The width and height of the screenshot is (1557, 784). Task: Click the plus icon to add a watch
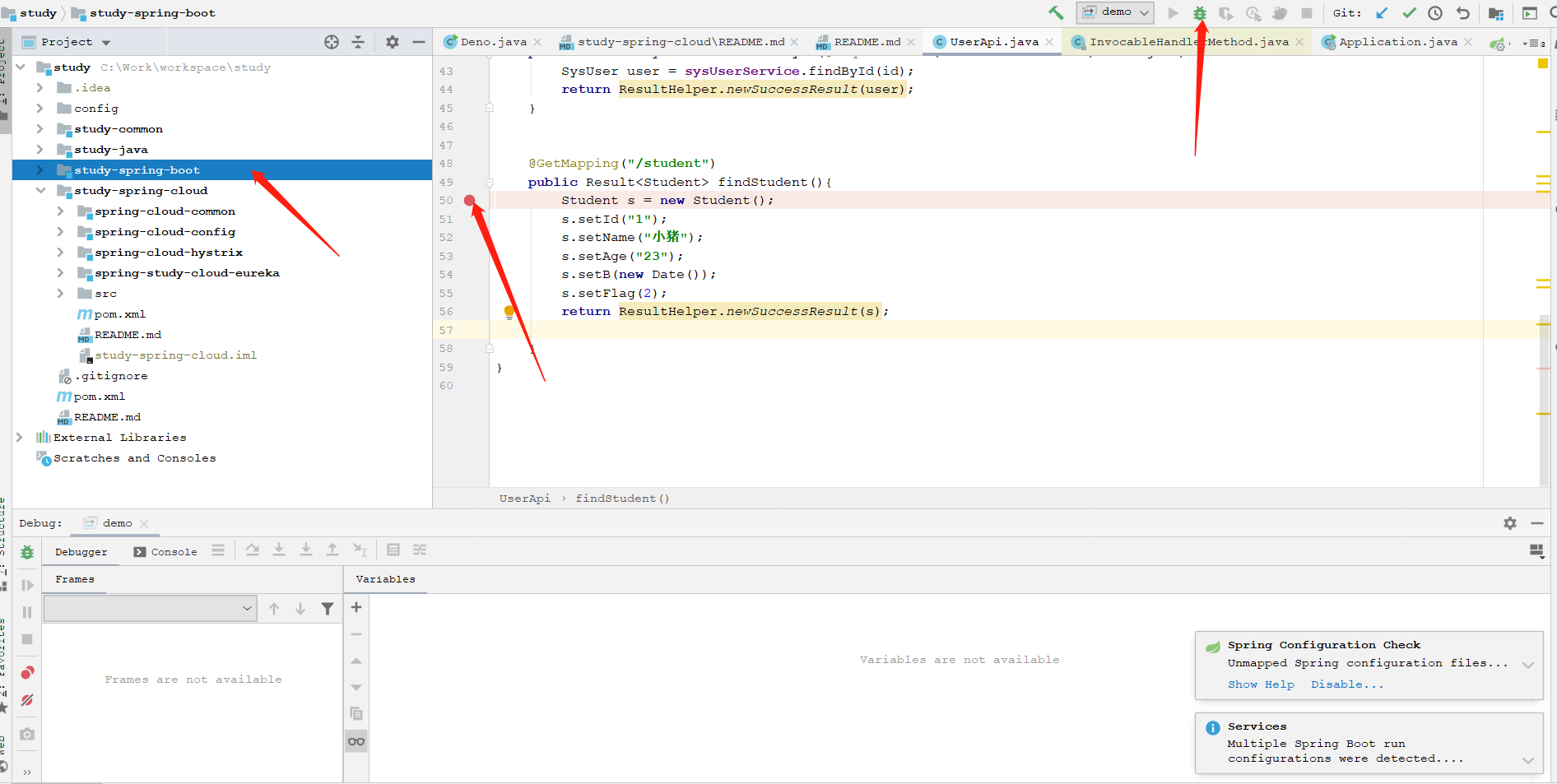click(x=356, y=608)
